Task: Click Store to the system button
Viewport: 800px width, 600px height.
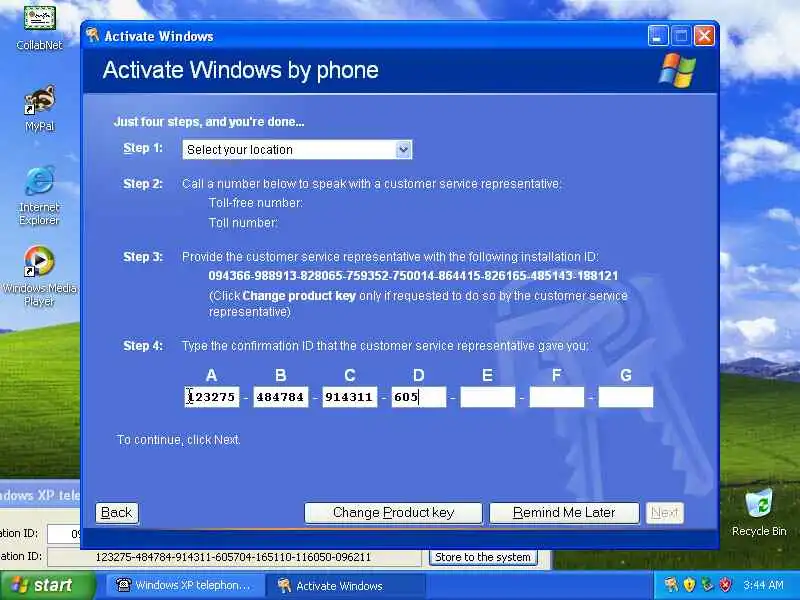Action: point(483,557)
